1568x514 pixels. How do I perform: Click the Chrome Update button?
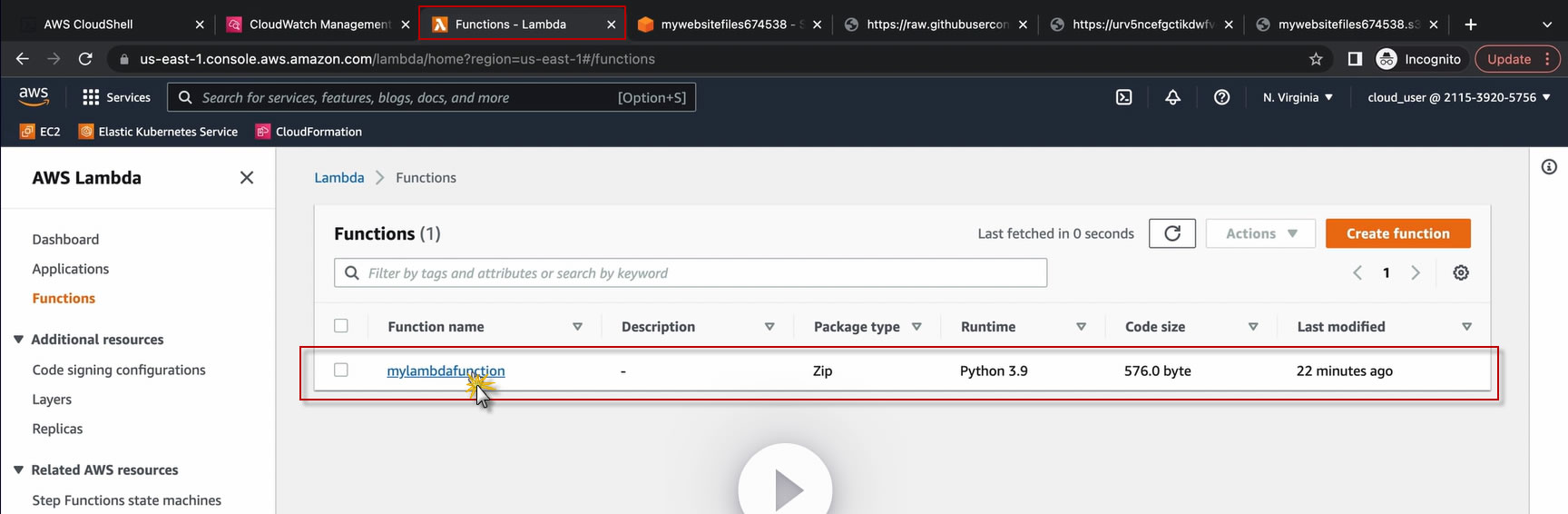[1517, 59]
